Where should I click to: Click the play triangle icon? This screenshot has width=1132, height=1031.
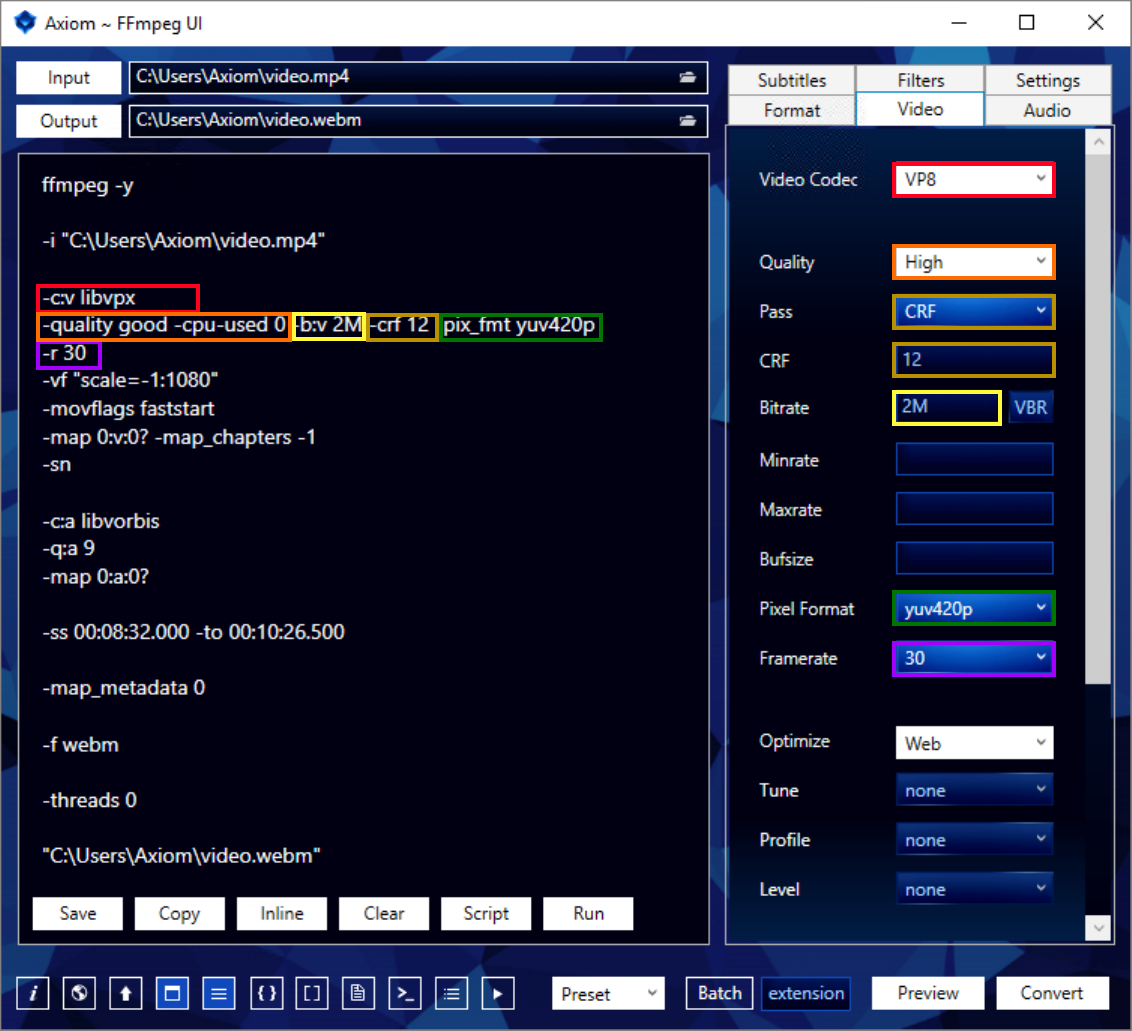[498, 993]
